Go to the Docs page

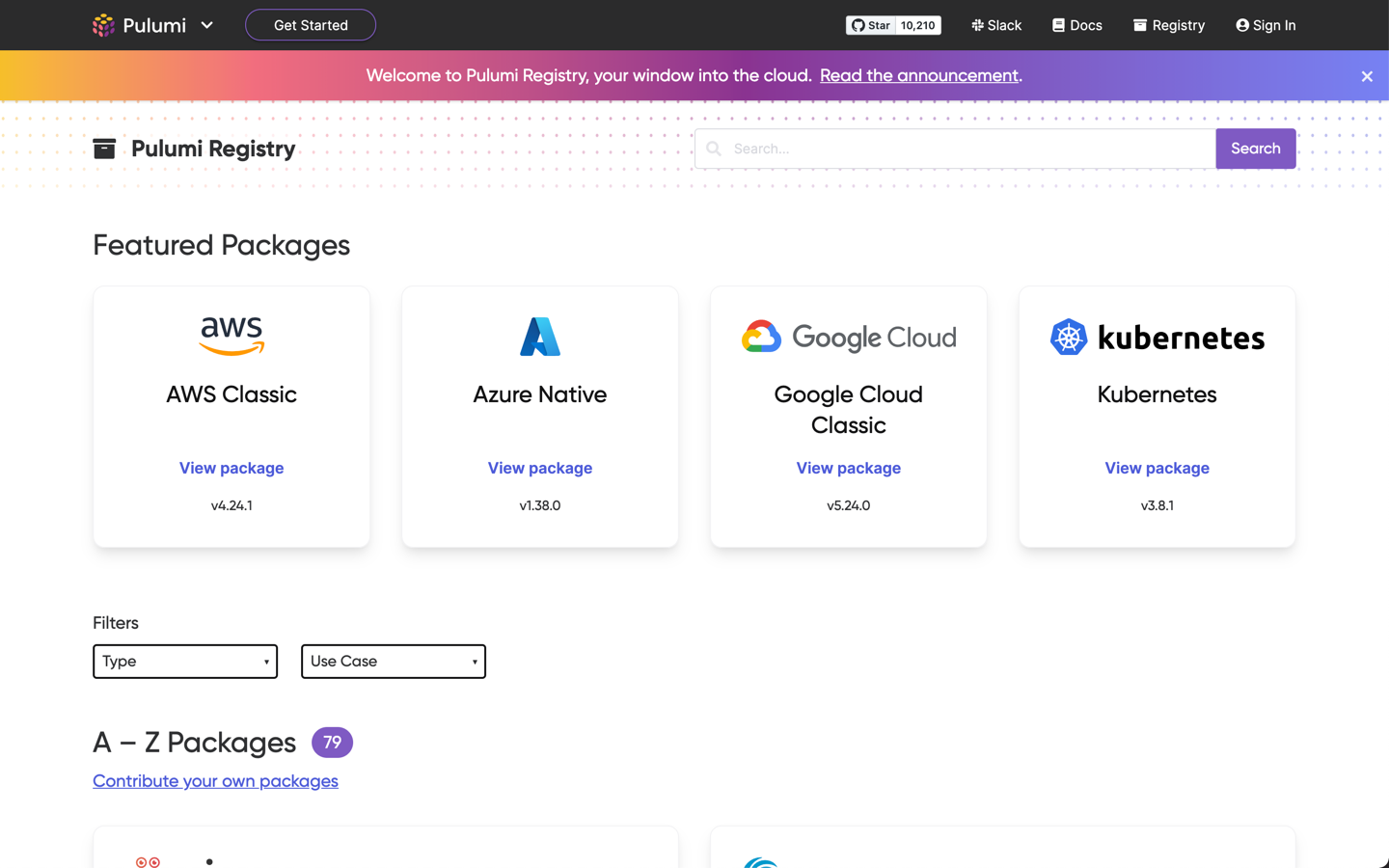(1077, 25)
